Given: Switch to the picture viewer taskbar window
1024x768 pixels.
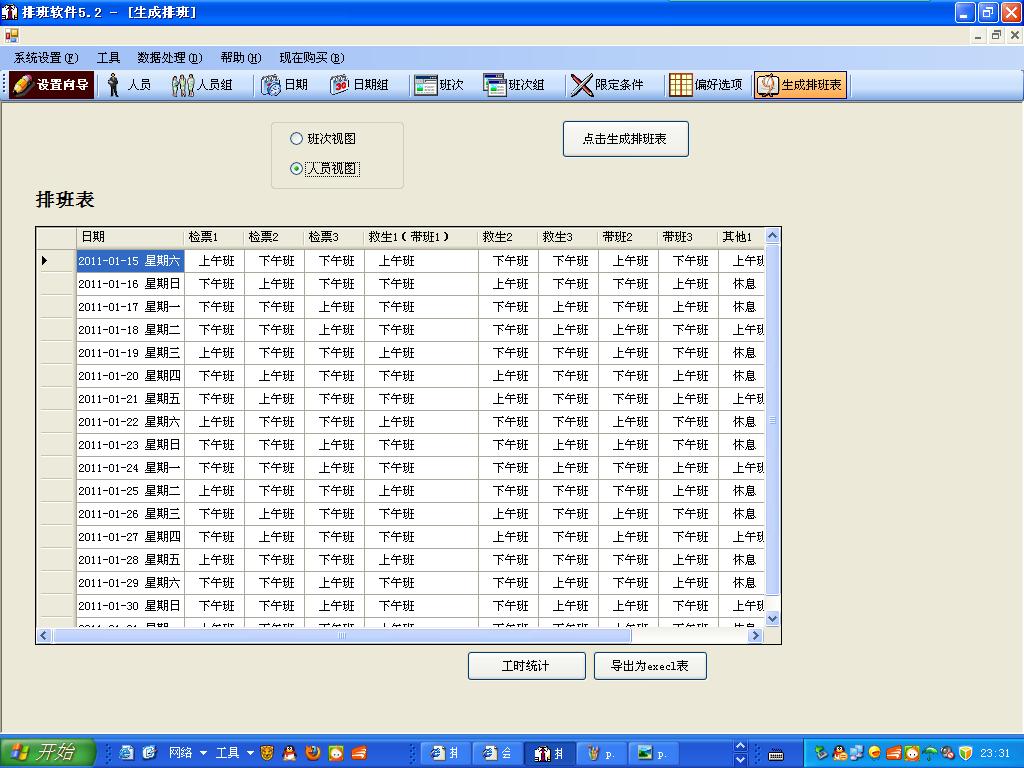Looking at the screenshot, I should pos(653,753).
